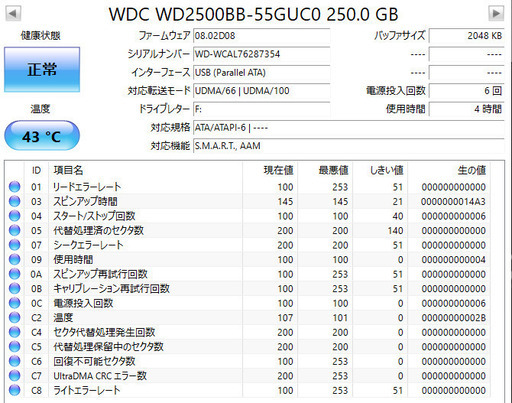Click the 生の値 column header
This screenshot has height=403, width=512.
tap(471, 170)
